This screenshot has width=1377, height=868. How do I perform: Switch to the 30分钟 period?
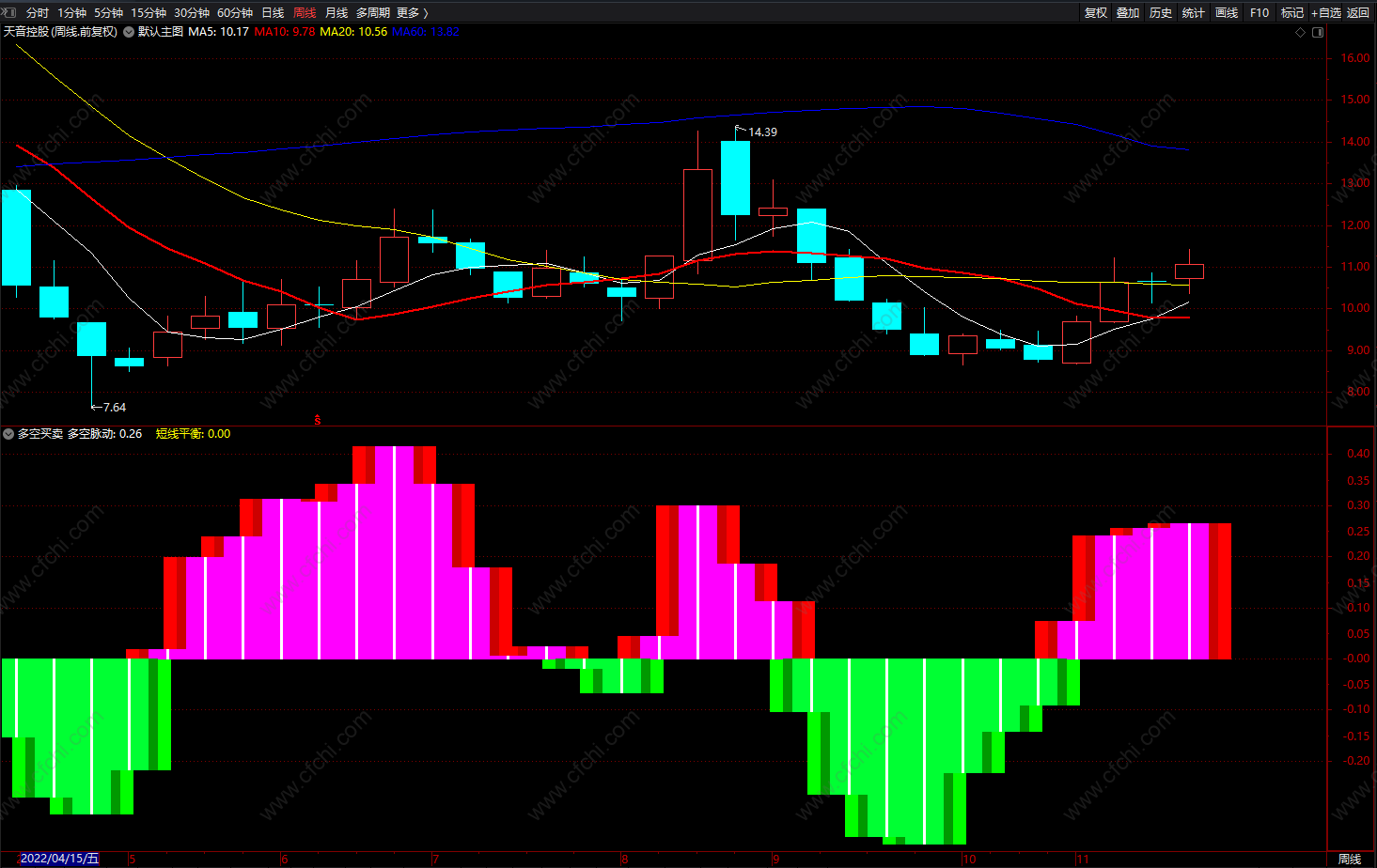click(x=192, y=12)
